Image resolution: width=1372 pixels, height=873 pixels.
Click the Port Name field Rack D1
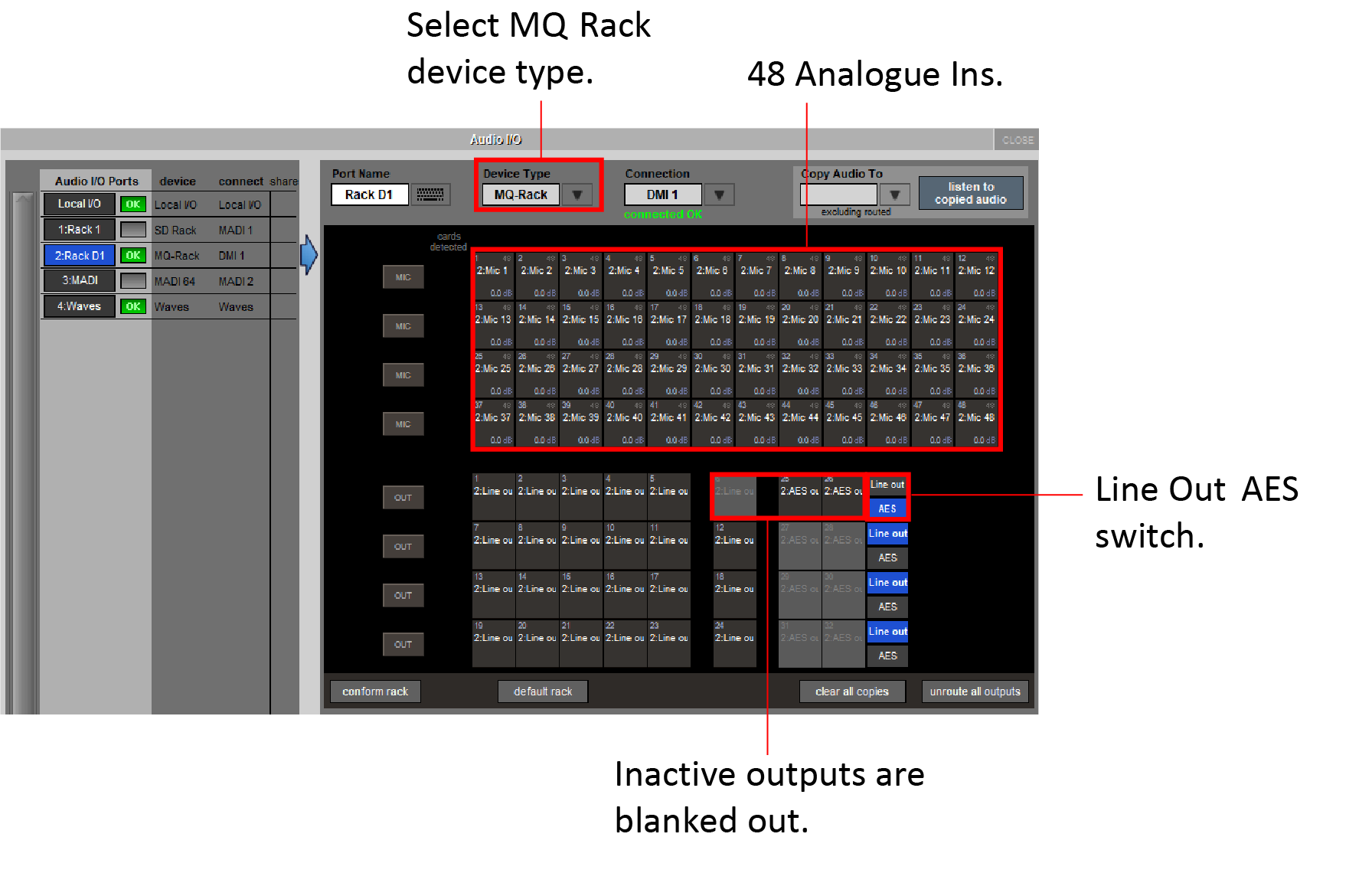coord(369,195)
